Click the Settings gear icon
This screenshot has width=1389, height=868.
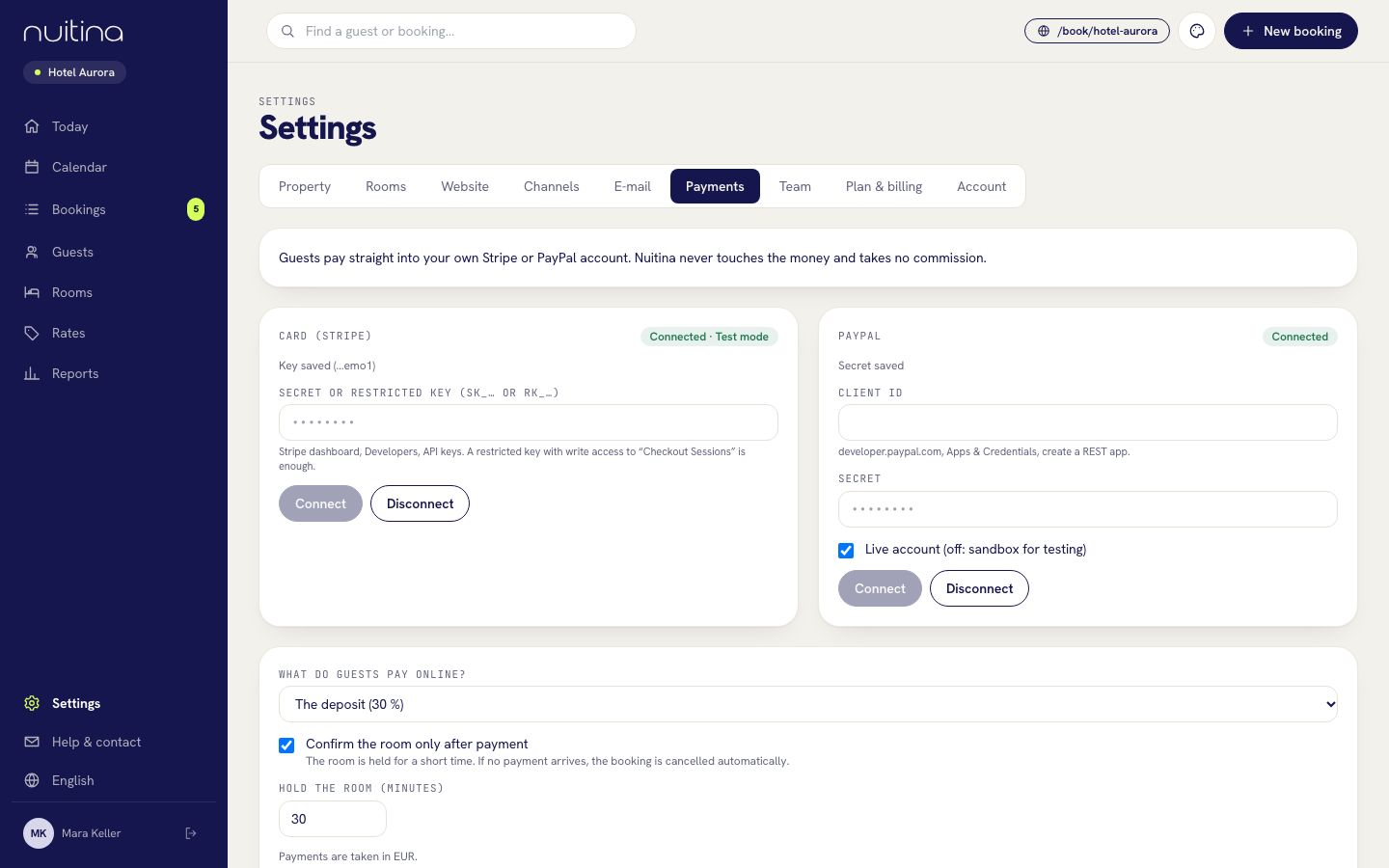[x=32, y=703]
